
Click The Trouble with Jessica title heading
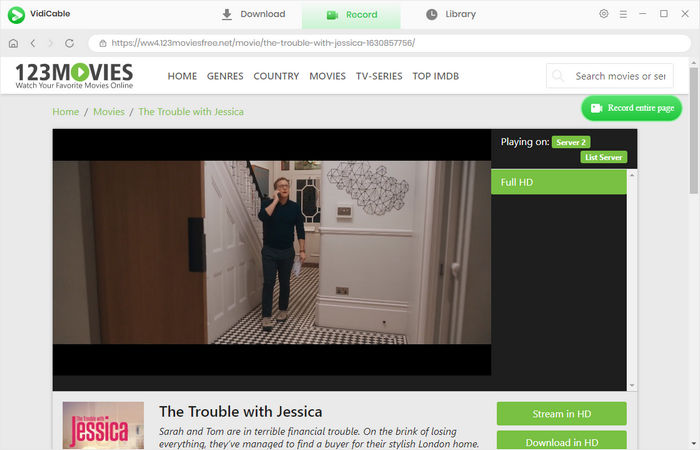pyautogui.click(x=241, y=412)
